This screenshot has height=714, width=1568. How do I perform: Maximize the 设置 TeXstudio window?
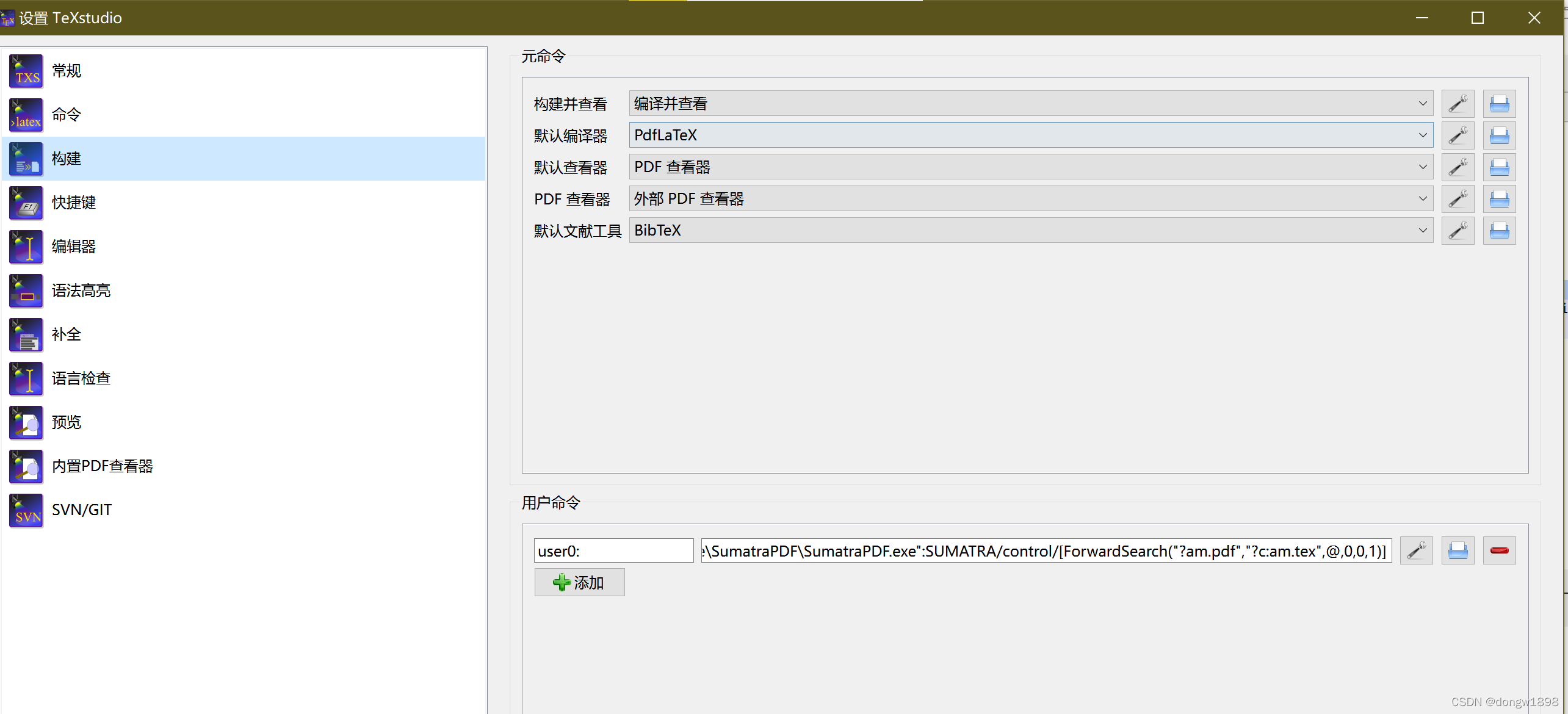1478,18
